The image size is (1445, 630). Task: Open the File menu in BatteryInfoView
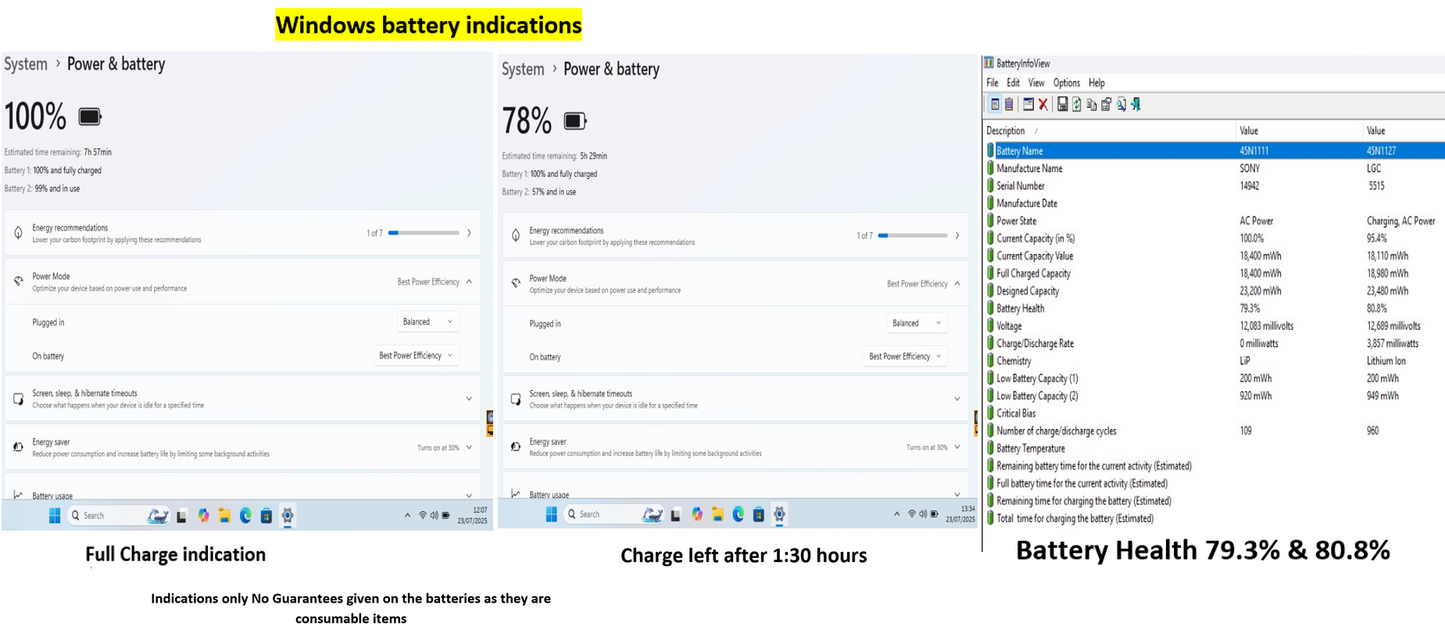(x=992, y=83)
